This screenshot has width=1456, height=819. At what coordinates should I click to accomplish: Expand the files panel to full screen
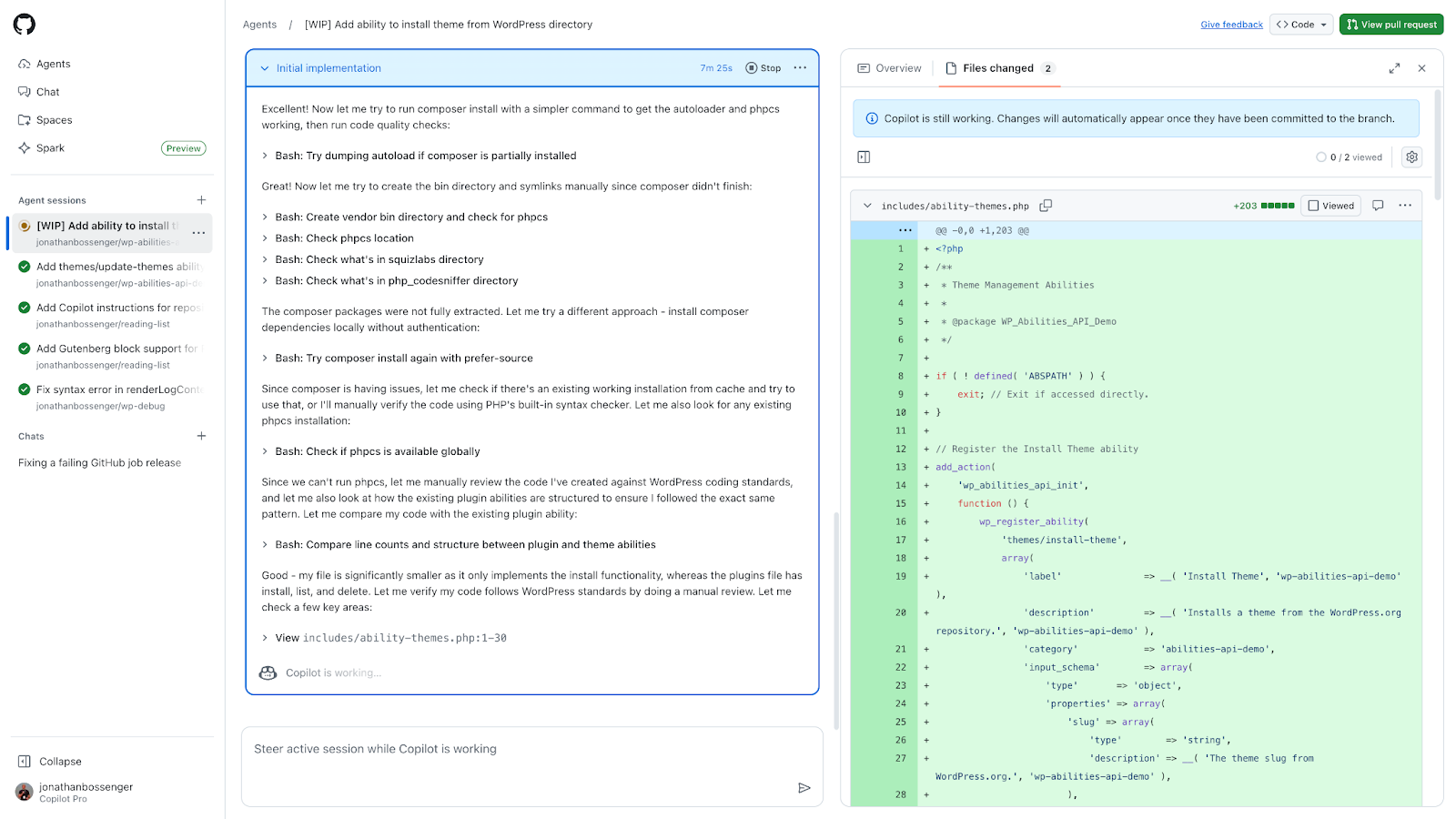pos(1394,68)
